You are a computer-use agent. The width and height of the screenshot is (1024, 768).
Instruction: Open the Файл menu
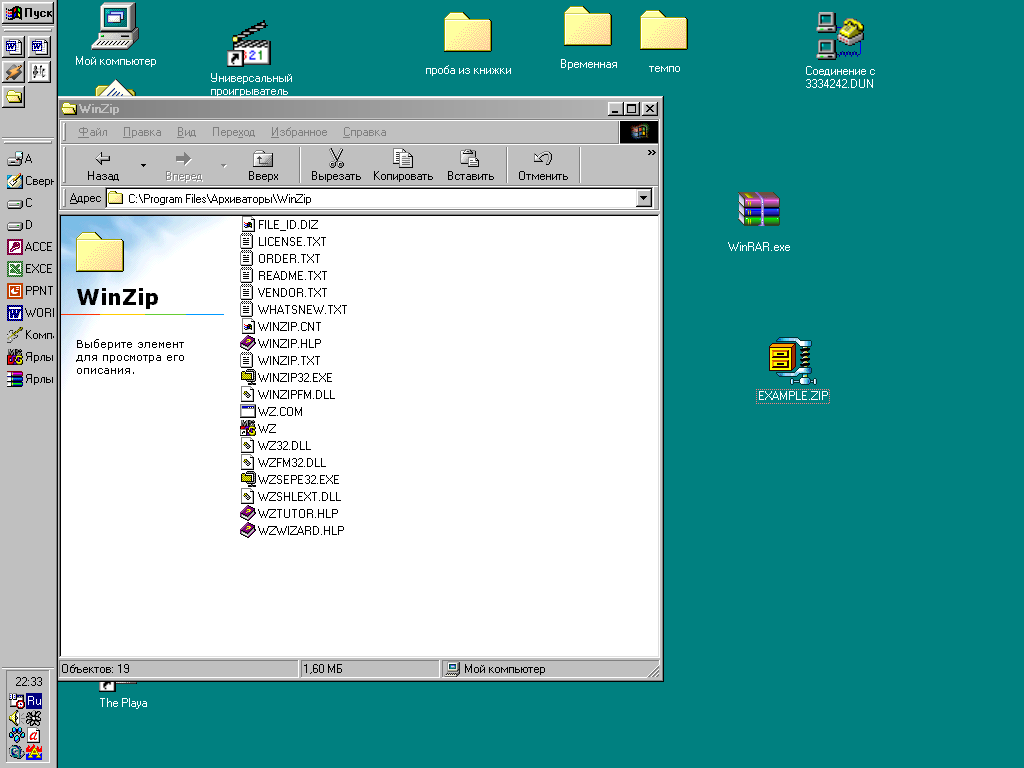click(93, 132)
